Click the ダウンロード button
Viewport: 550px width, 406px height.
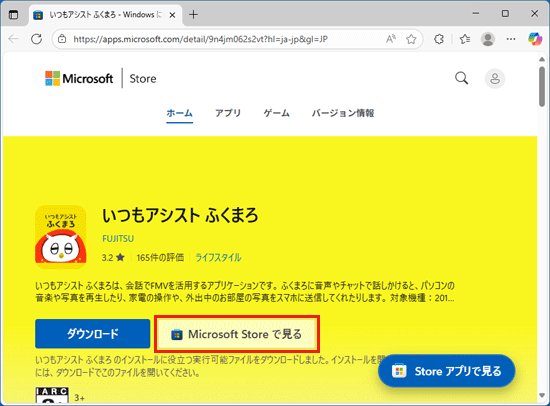click(93, 334)
